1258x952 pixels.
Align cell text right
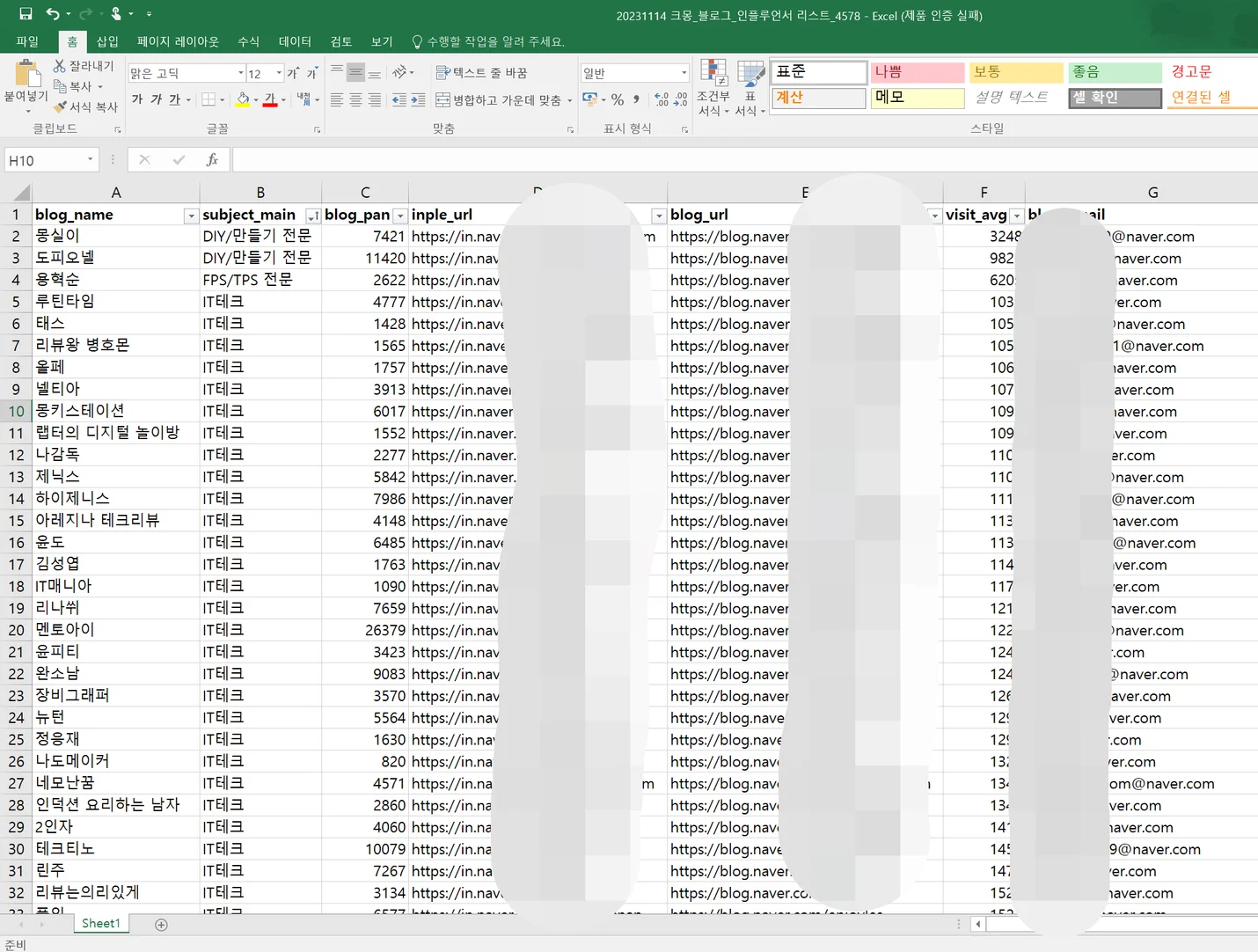pos(375,99)
